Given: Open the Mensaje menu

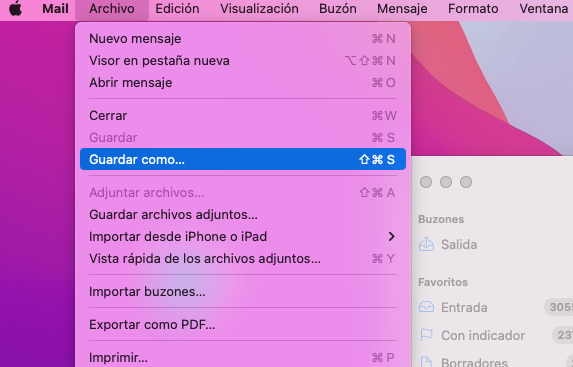Looking at the screenshot, I should click(x=402, y=8).
